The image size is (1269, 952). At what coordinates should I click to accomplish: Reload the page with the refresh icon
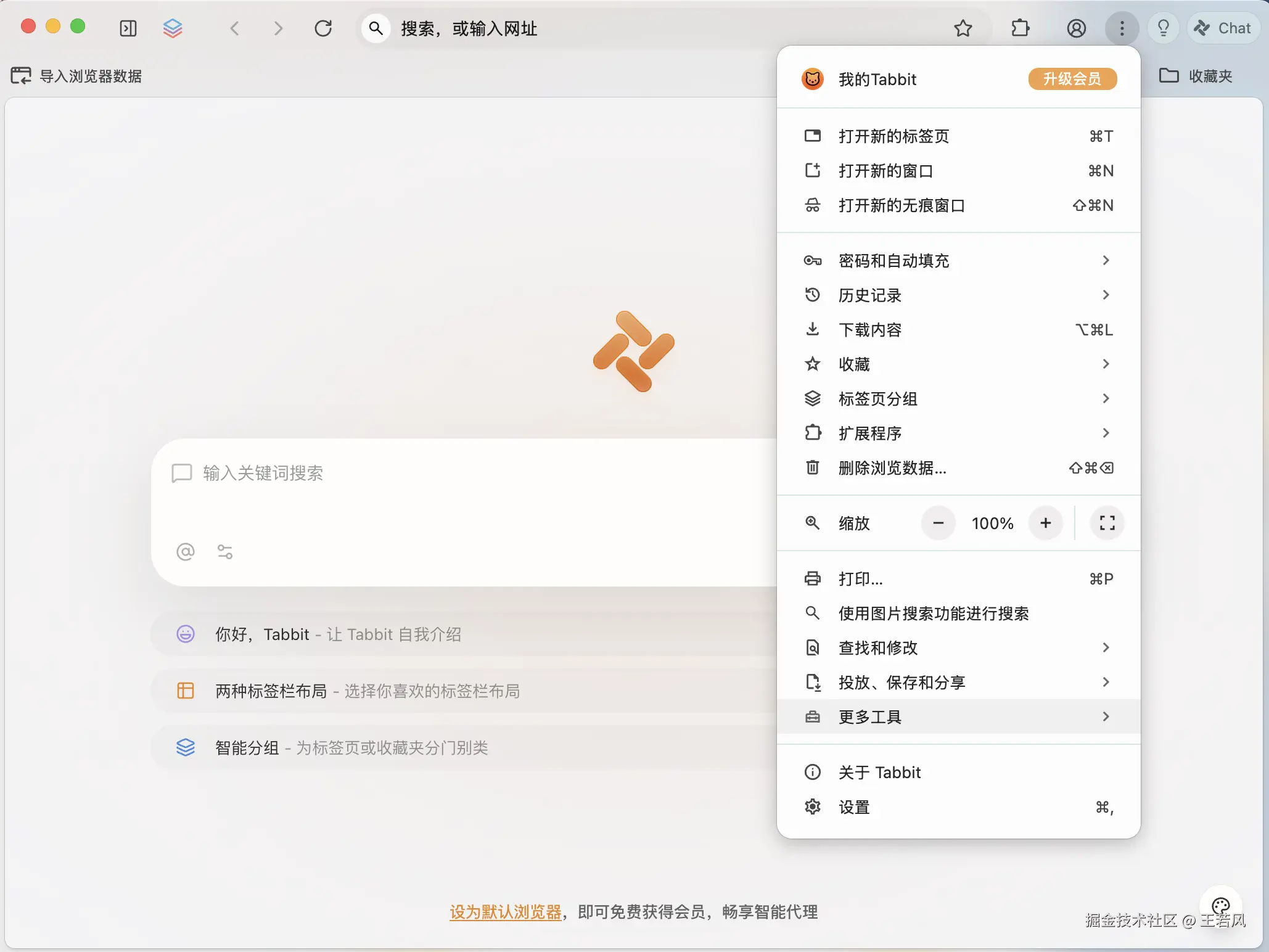[x=323, y=28]
